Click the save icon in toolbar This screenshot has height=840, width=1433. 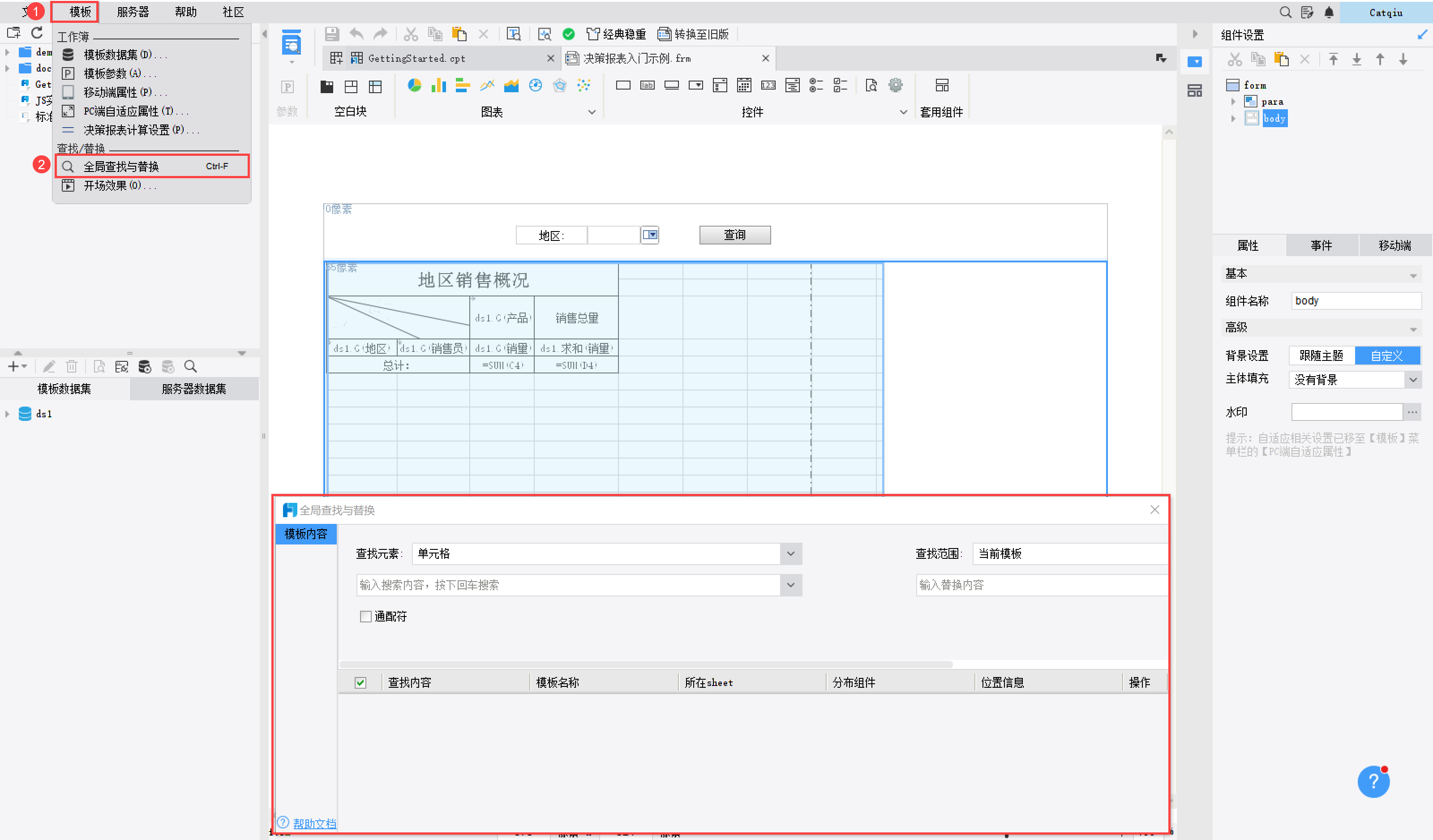(x=332, y=34)
